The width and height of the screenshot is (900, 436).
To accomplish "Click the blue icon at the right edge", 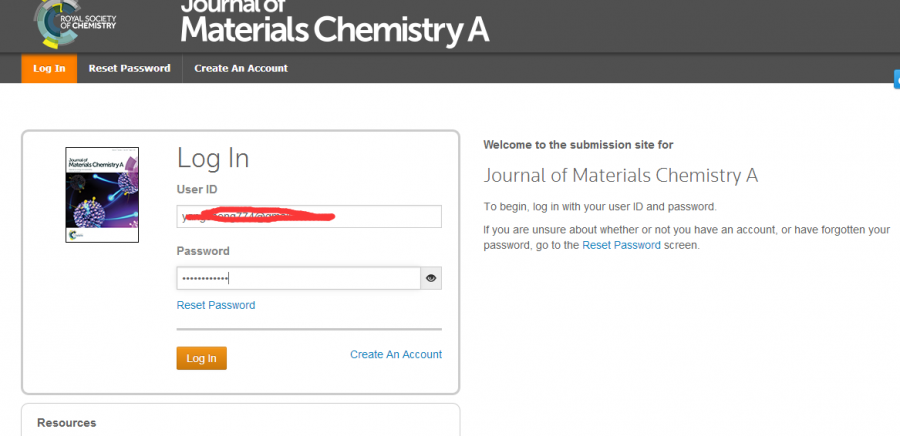I will tap(896, 79).
